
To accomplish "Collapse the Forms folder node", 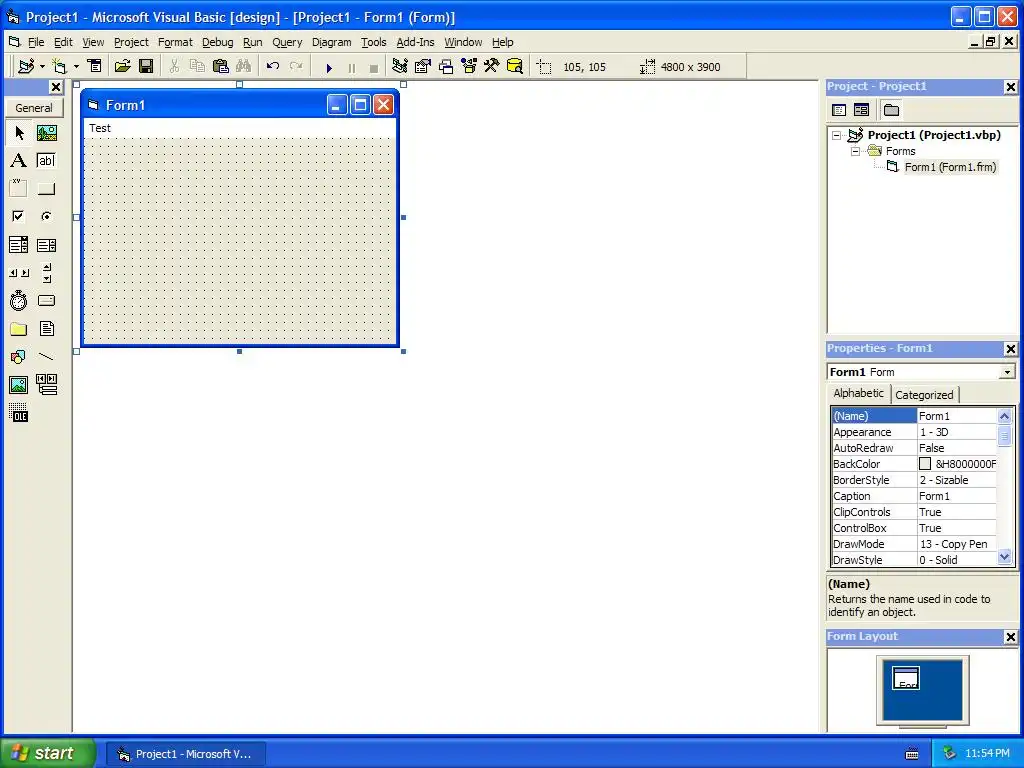I will (x=856, y=152).
